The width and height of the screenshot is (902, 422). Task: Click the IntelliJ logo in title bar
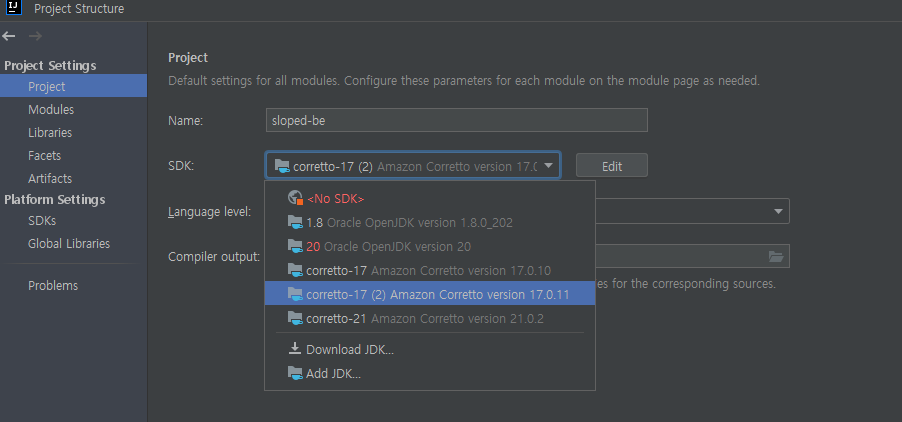click(14, 7)
